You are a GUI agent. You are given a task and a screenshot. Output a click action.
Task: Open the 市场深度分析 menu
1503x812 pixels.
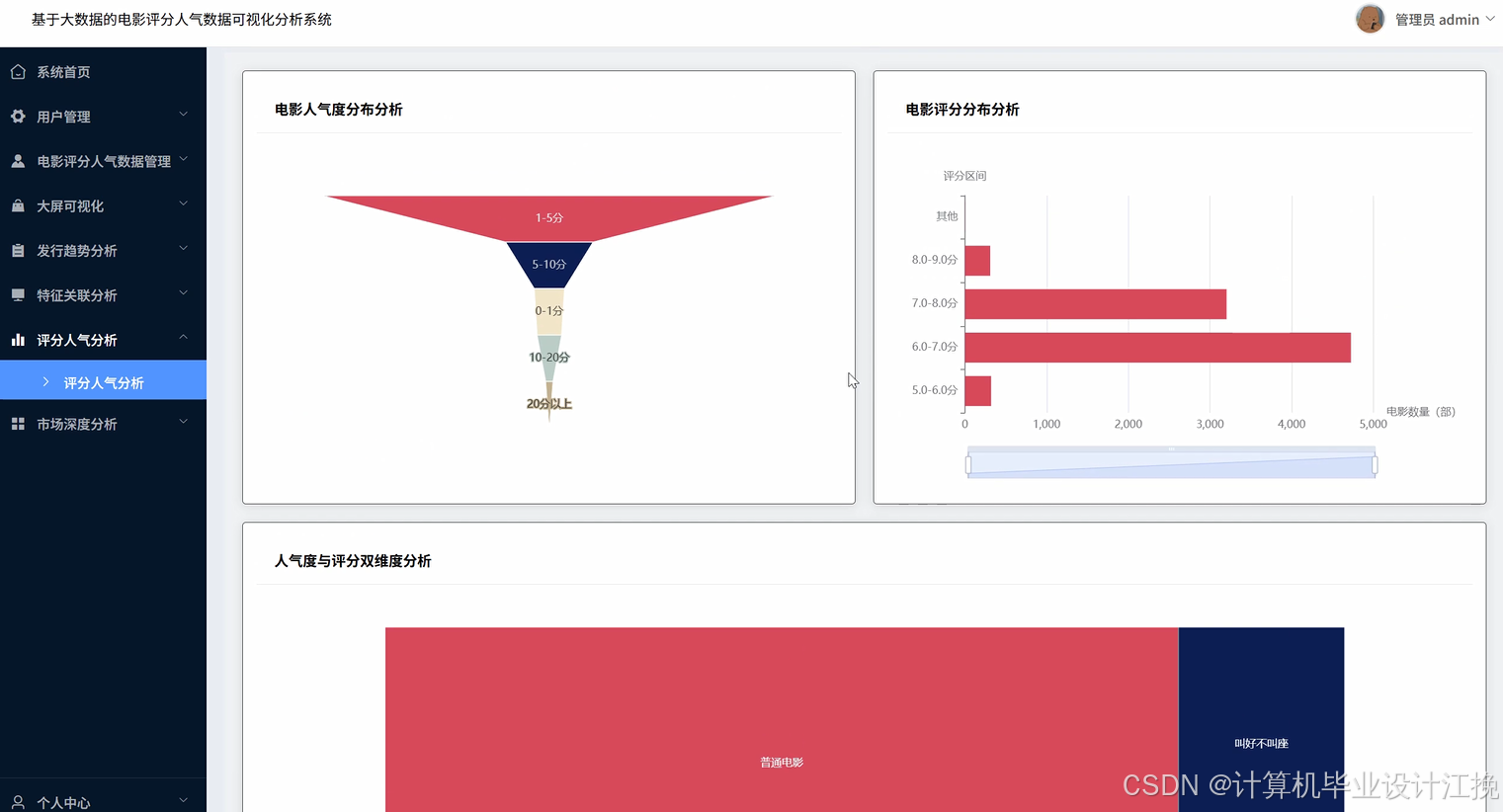[103, 424]
